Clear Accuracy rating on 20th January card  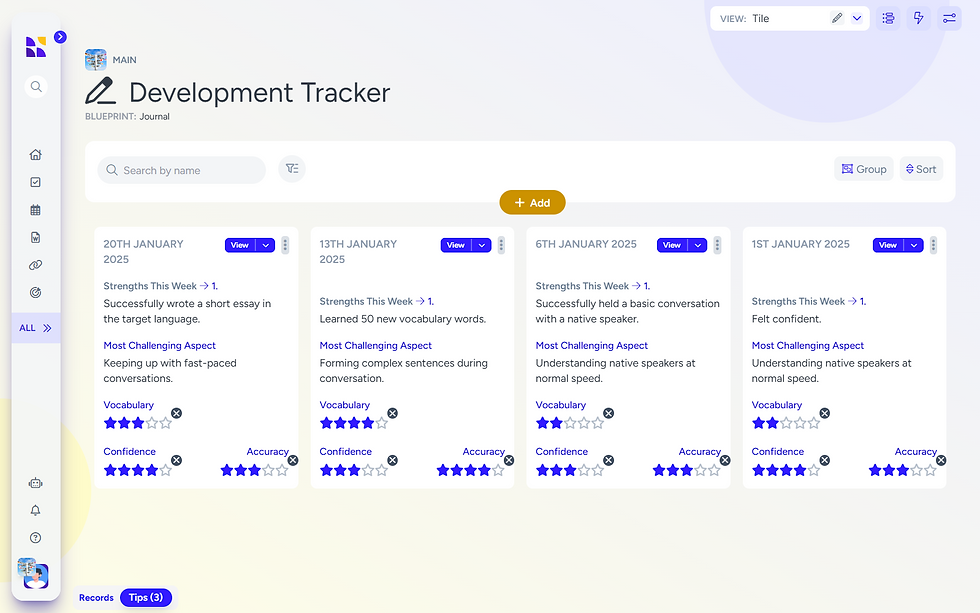(292, 460)
